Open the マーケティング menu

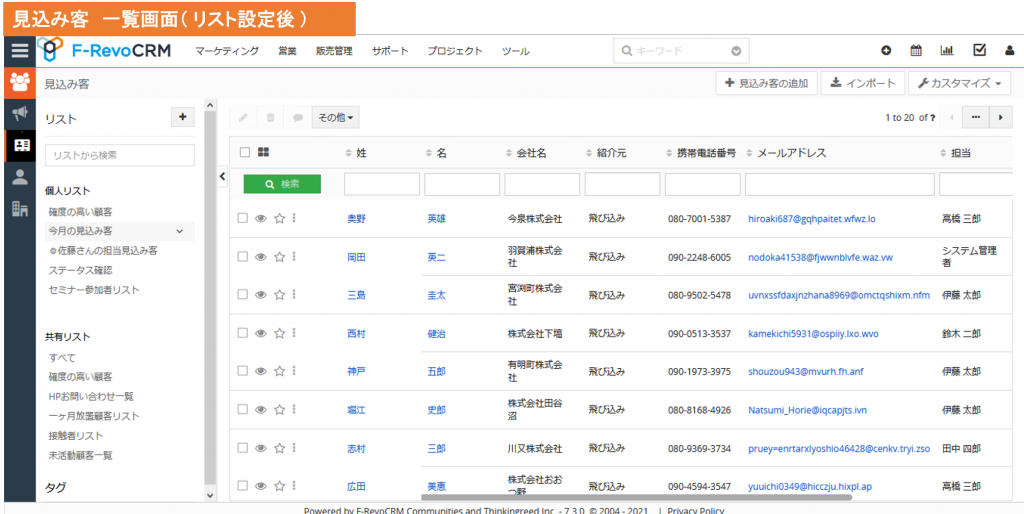pos(227,51)
